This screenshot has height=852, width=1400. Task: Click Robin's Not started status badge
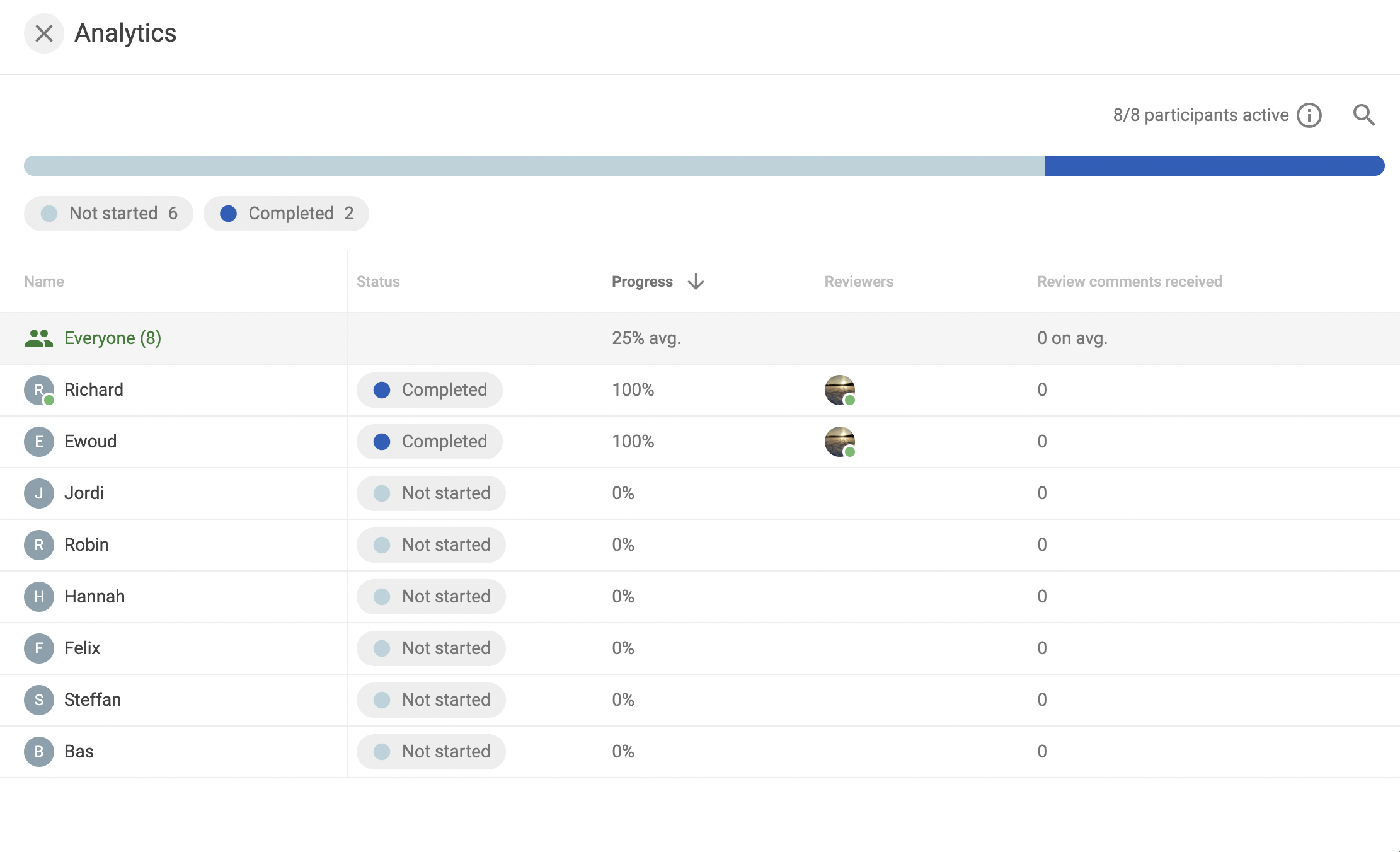click(x=431, y=545)
